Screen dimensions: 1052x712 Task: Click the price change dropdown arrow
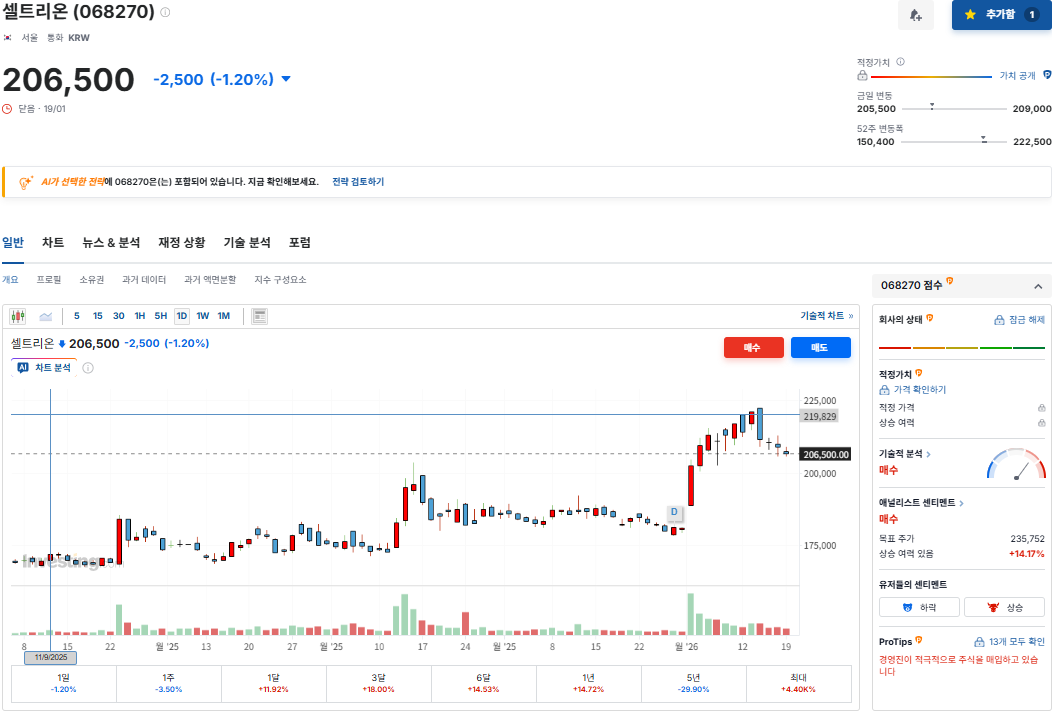point(286,79)
